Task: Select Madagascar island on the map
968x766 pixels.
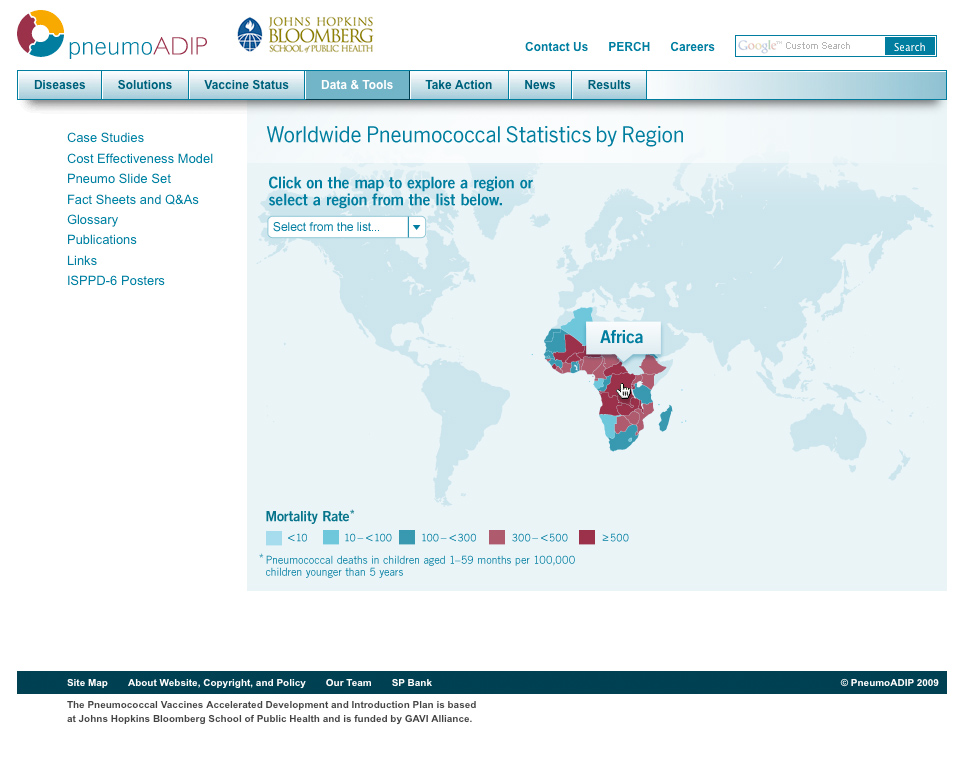Action: point(665,416)
